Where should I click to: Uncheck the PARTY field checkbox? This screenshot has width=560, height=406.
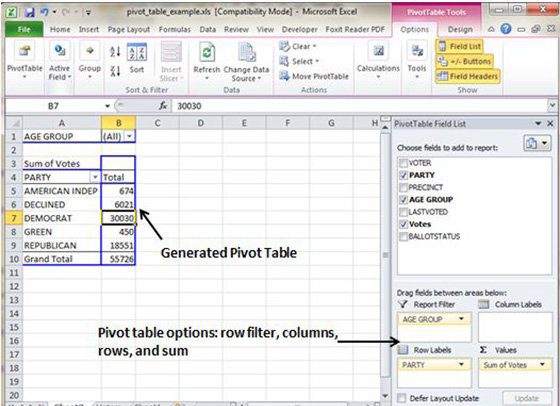tap(403, 175)
